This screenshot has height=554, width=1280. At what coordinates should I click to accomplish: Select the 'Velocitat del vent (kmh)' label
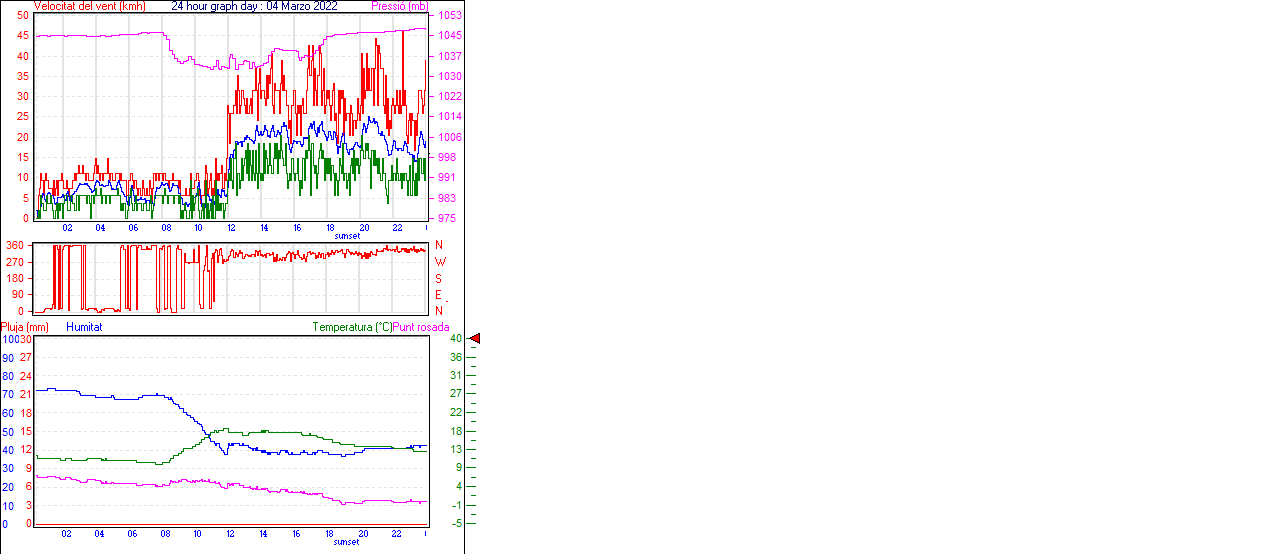coord(90,6)
